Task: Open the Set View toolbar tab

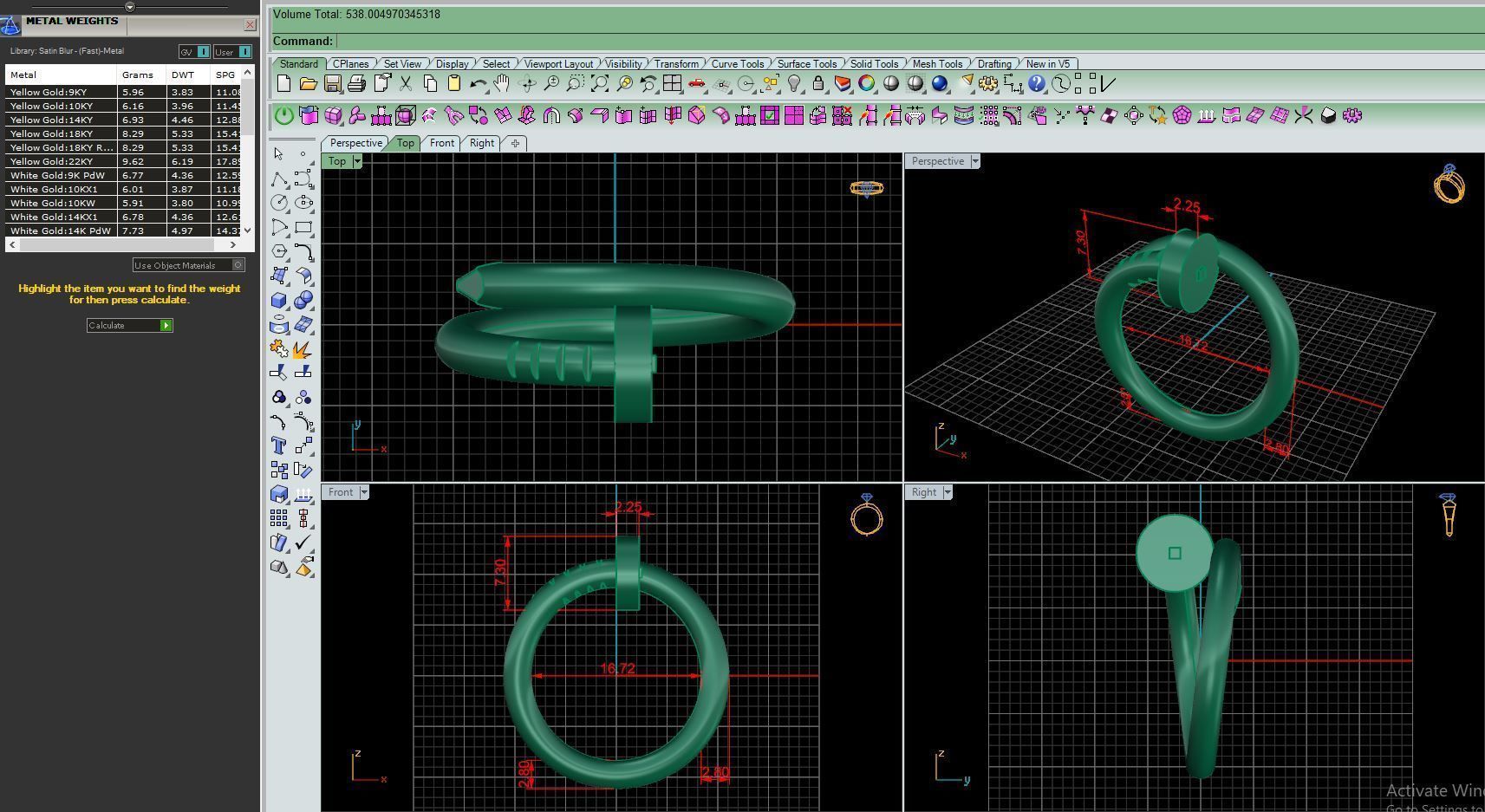Action: pos(402,64)
